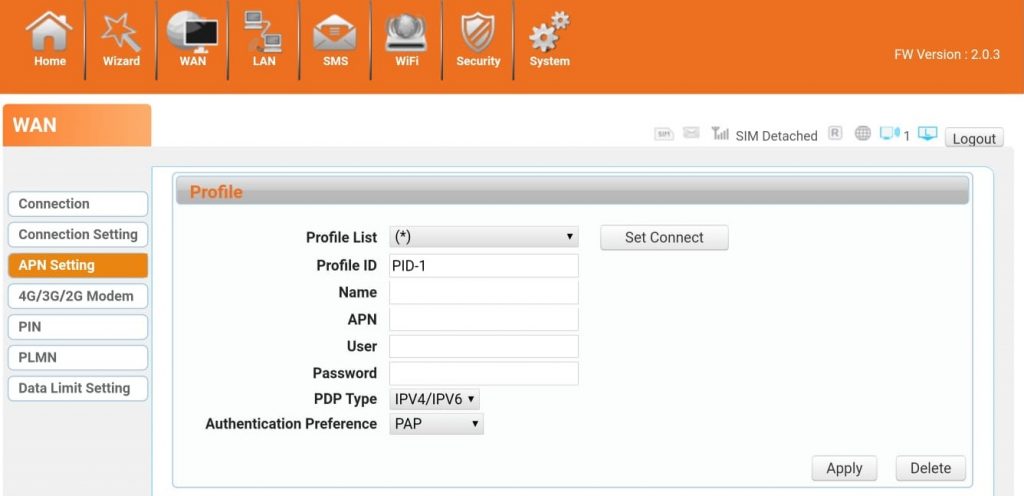
Task: Open the PLMN menu item
Action: [78, 358]
